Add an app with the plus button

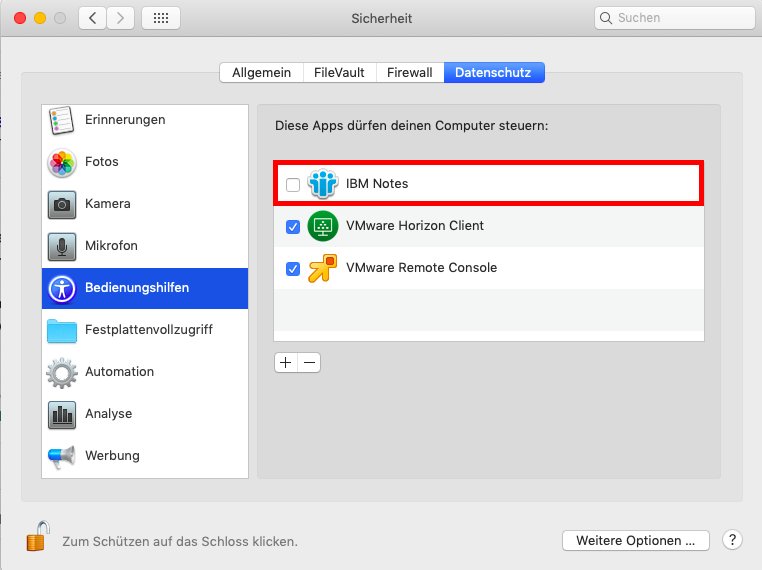click(x=286, y=363)
